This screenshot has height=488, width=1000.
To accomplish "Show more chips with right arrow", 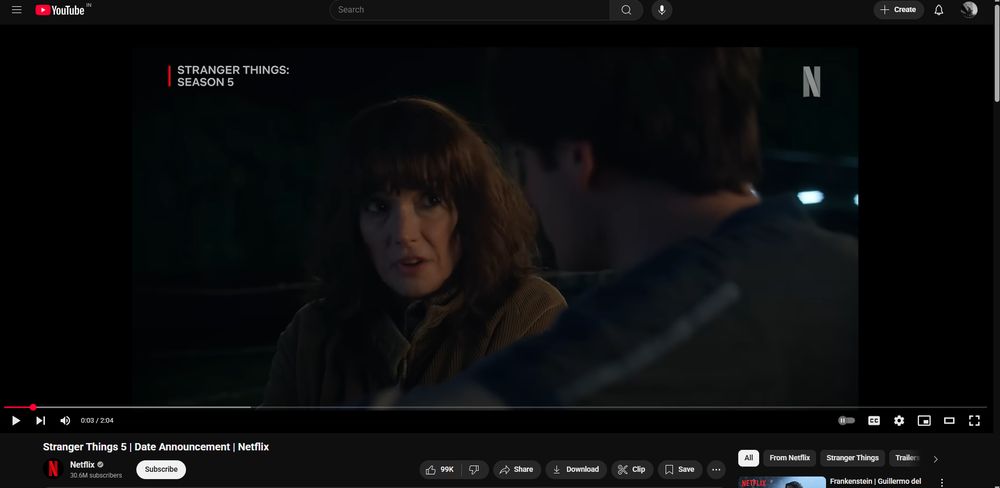I will (x=936, y=459).
